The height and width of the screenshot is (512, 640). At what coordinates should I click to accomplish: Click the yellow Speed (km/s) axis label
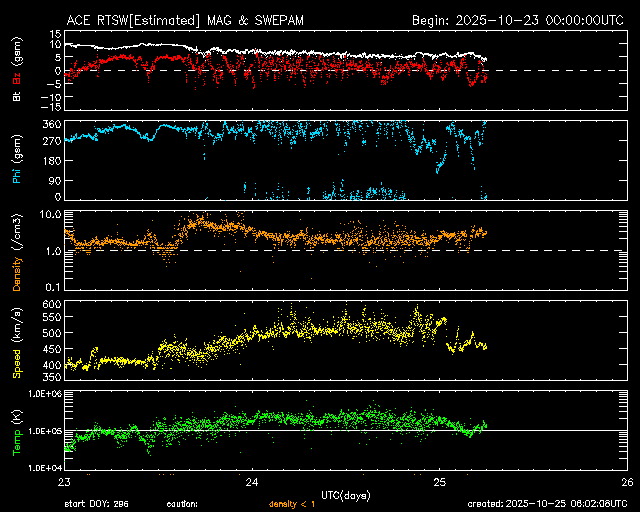pos(16,337)
